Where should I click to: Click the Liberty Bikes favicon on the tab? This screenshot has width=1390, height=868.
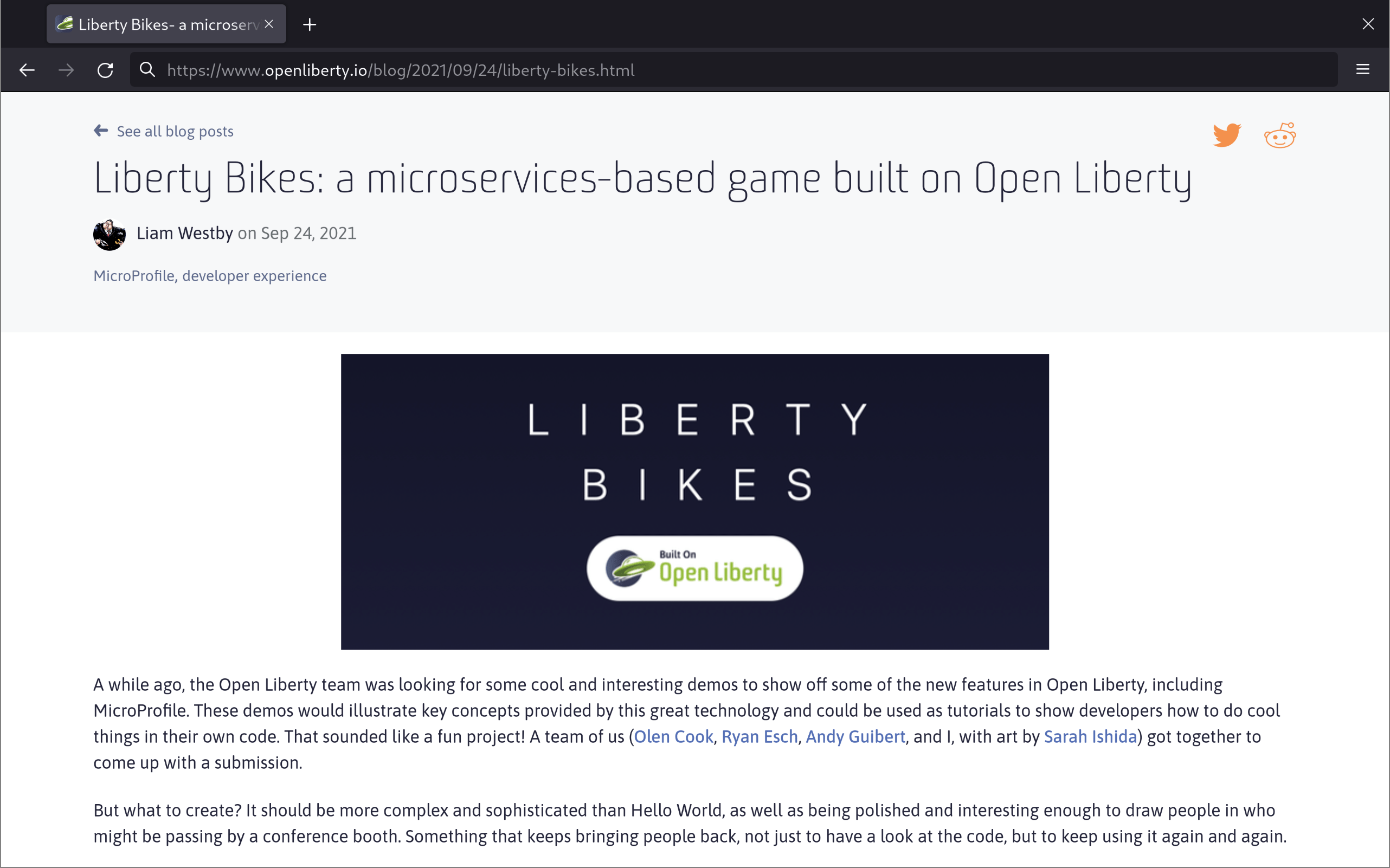[66, 23]
